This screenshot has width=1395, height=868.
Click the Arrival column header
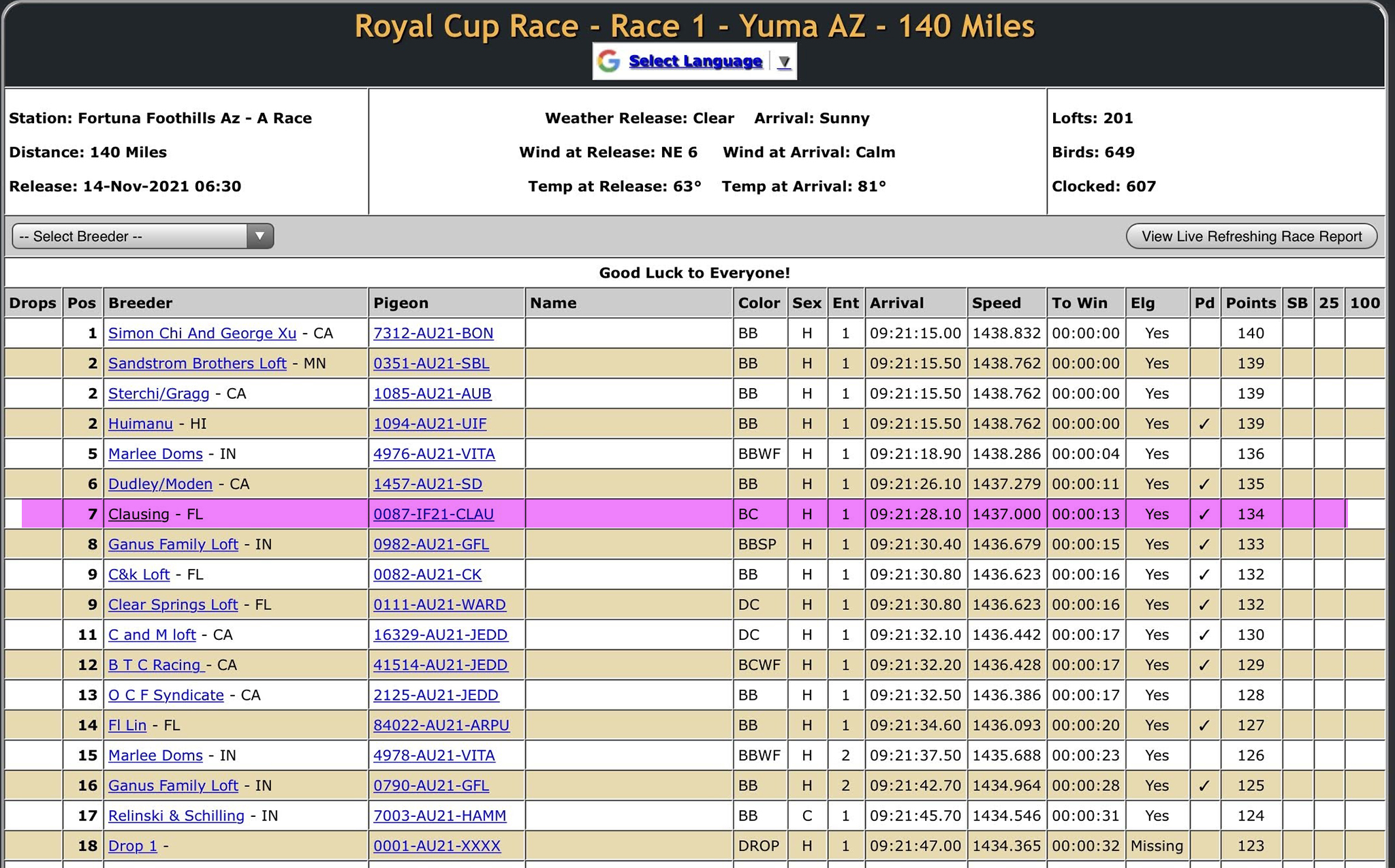click(x=896, y=303)
